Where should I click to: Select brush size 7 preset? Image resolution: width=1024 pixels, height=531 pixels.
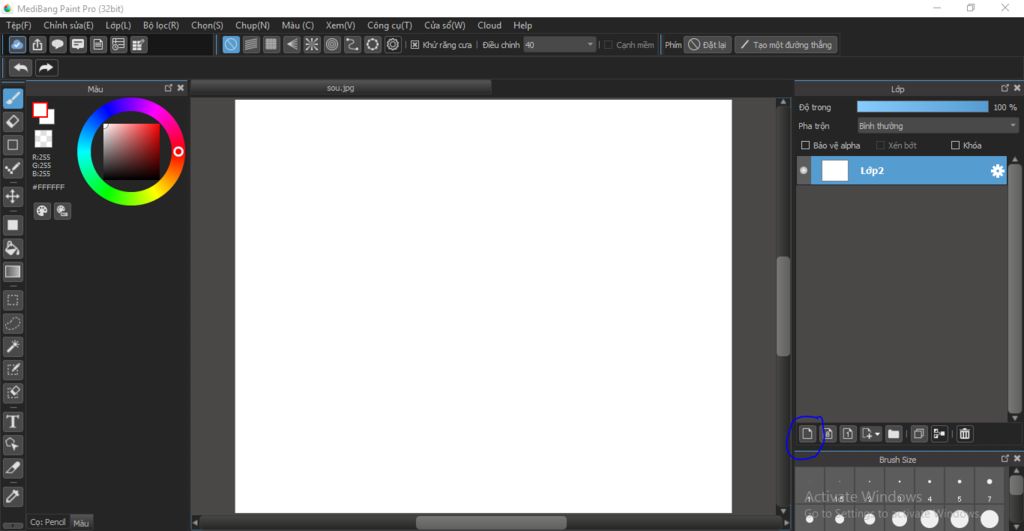coord(989,485)
